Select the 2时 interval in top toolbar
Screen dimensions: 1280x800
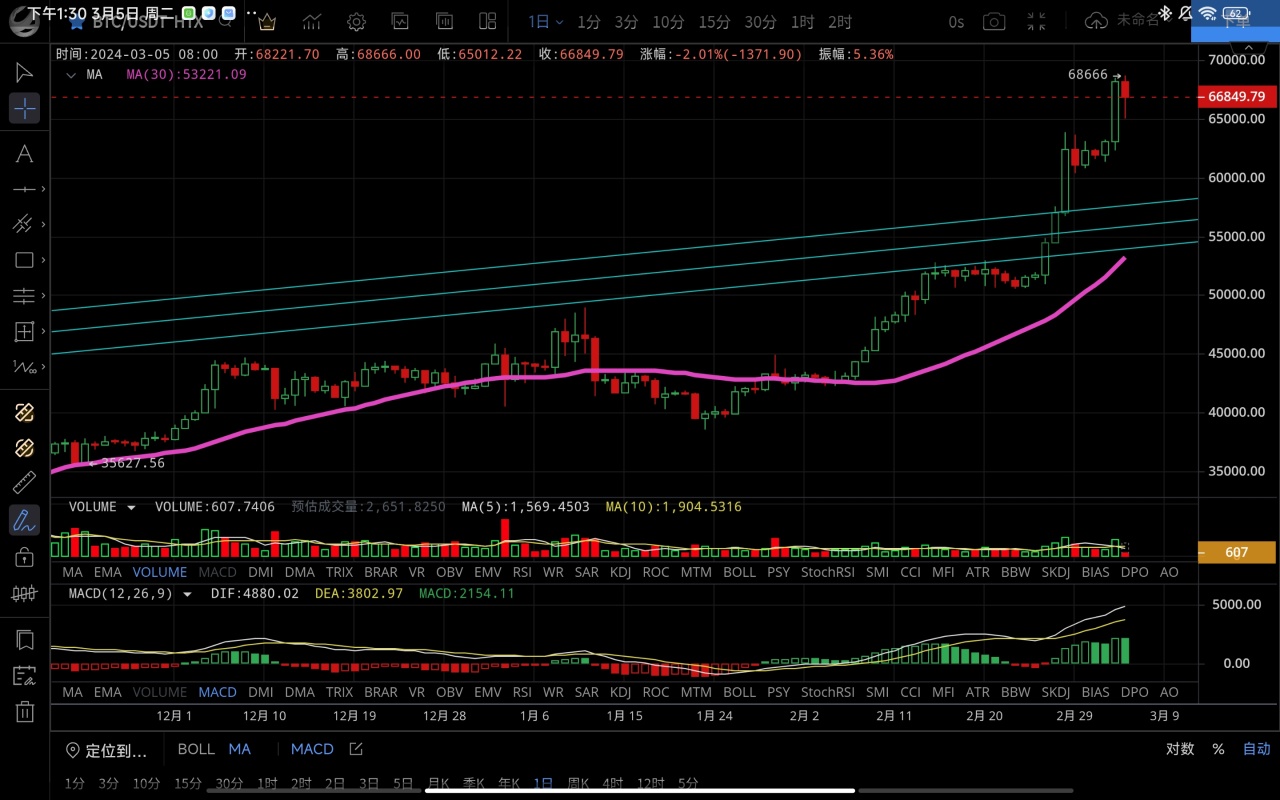pyautogui.click(x=840, y=22)
